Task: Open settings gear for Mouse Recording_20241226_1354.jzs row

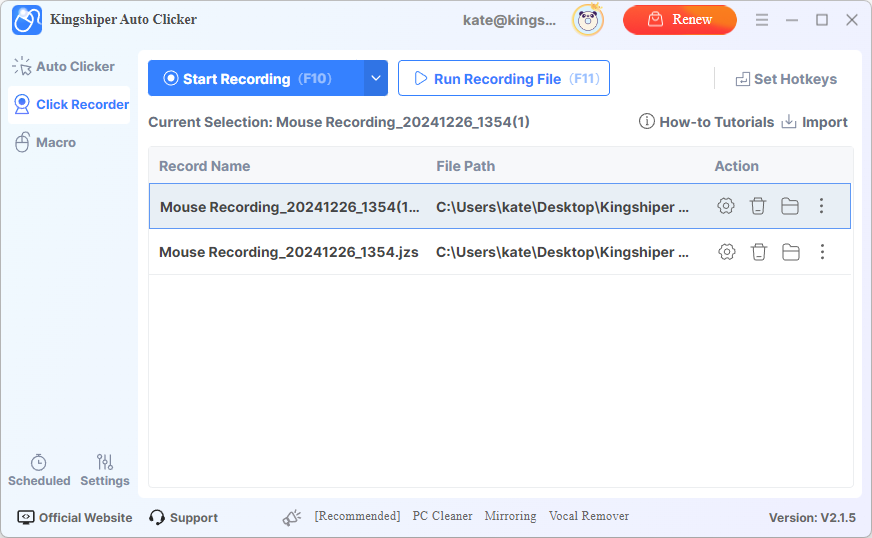Action: tap(726, 252)
